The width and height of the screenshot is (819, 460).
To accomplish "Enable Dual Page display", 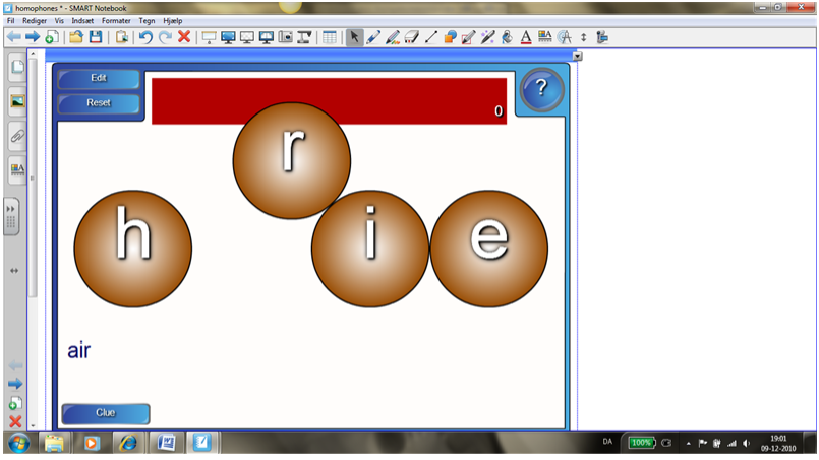I will [266, 37].
